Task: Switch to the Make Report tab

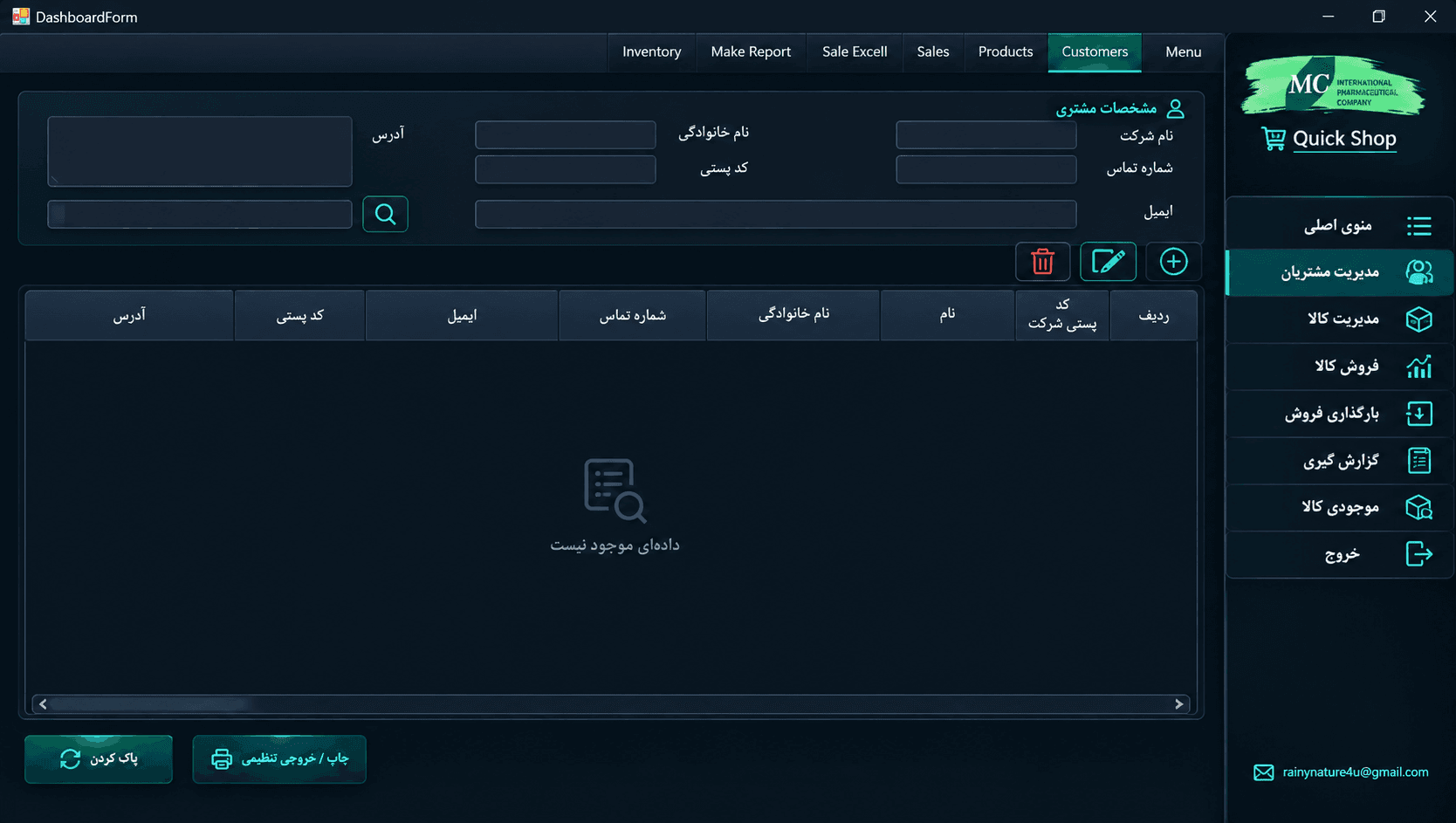Action: 751,52
